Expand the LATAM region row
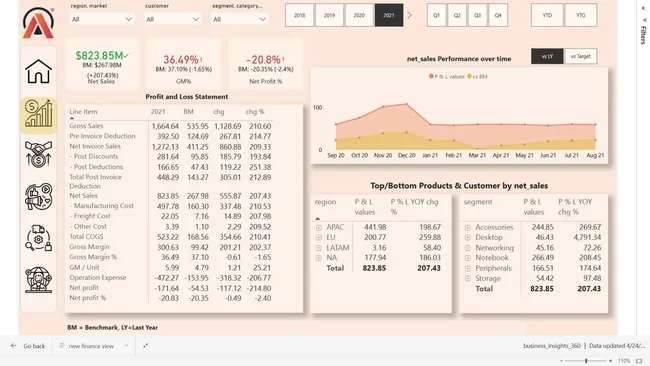The height and width of the screenshot is (366, 650). coord(318,248)
